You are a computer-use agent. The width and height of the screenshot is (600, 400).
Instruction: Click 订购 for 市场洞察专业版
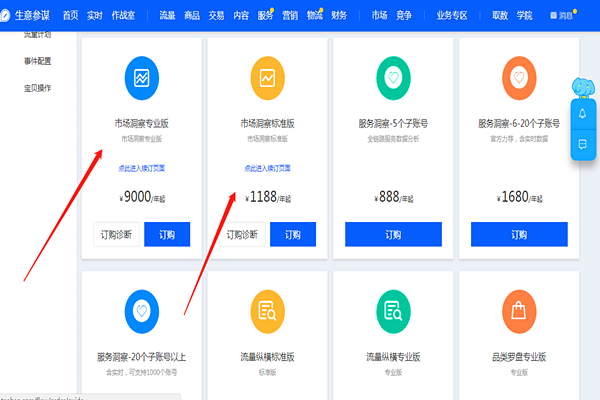click(x=167, y=234)
